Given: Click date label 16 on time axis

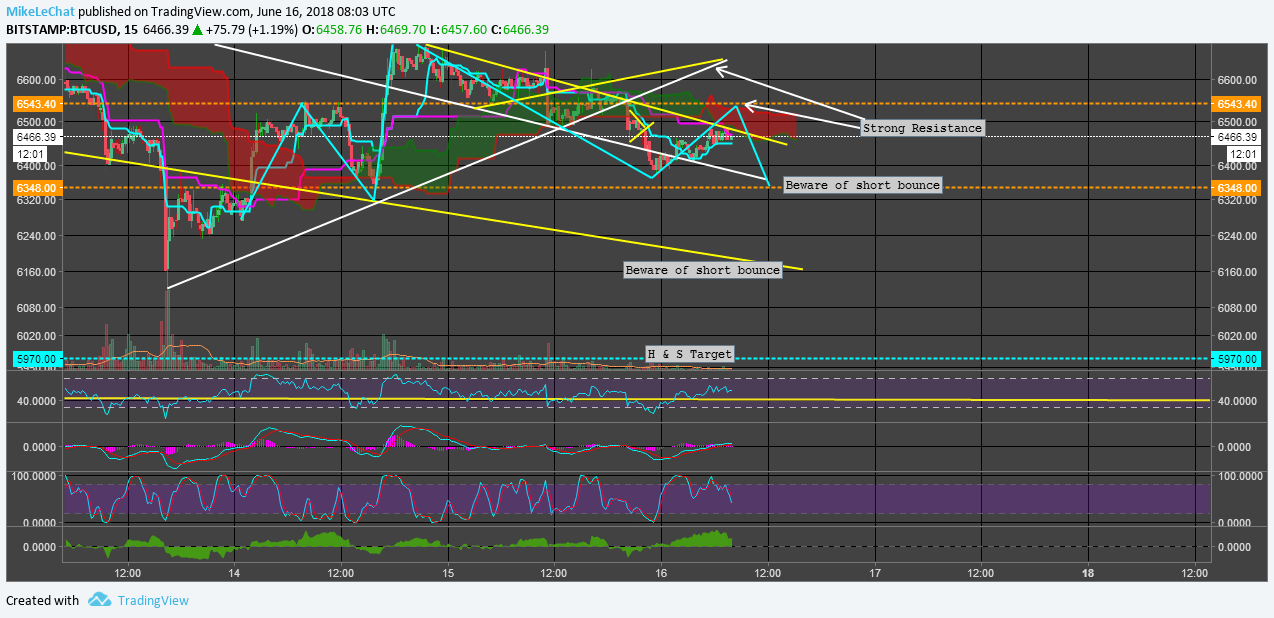Looking at the screenshot, I should (661, 573).
